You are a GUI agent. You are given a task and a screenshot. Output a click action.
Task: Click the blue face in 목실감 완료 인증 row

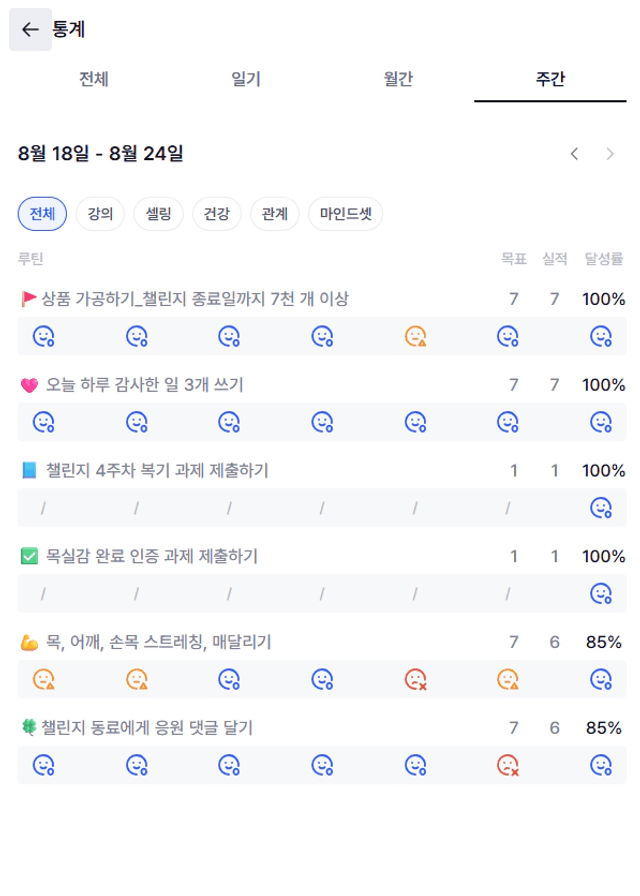pos(601,594)
